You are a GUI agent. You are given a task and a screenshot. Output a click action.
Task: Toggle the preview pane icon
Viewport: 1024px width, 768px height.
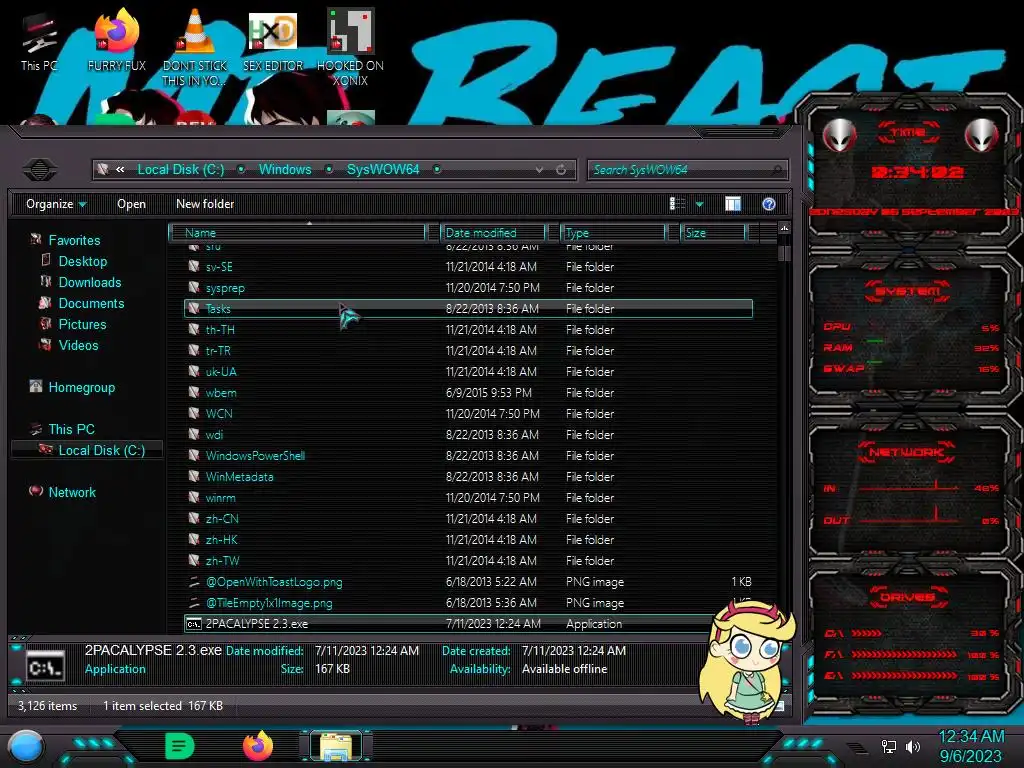pos(733,204)
